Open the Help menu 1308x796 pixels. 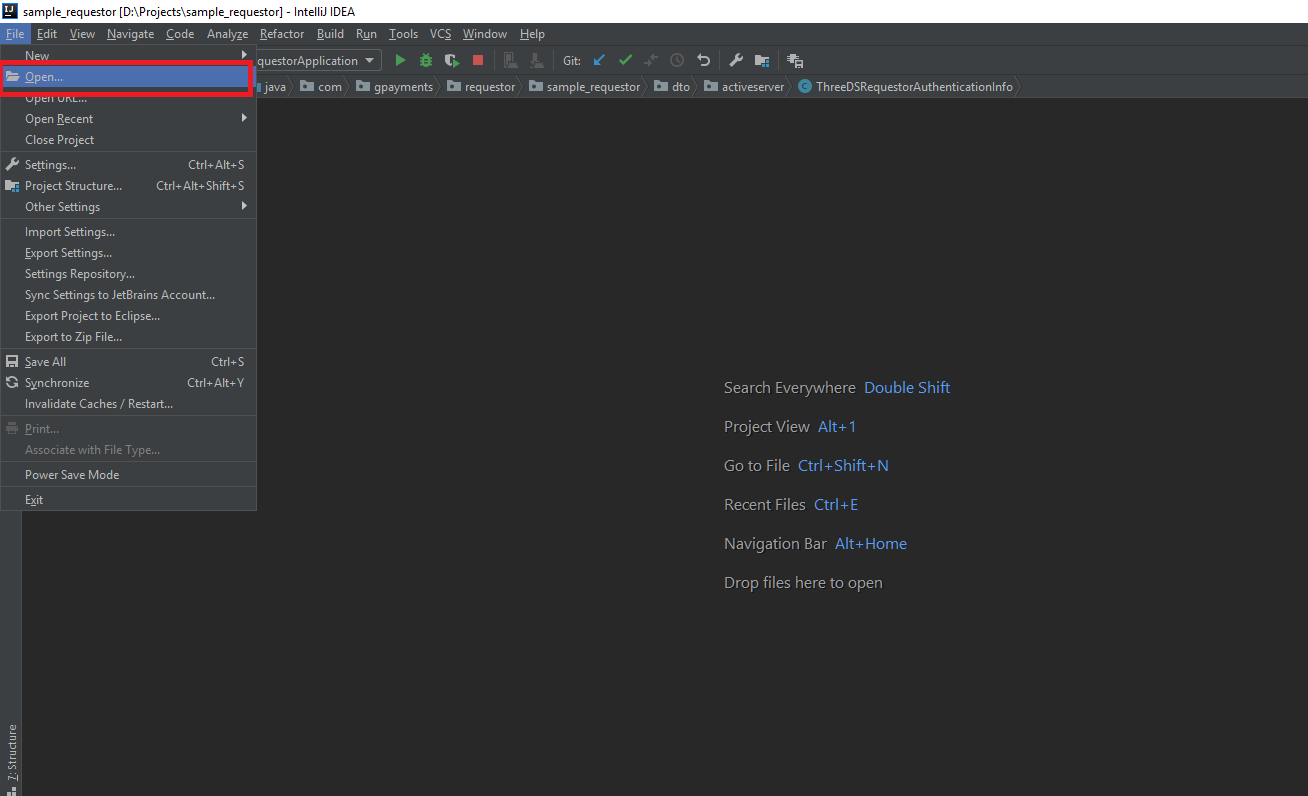tap(532, 34)
